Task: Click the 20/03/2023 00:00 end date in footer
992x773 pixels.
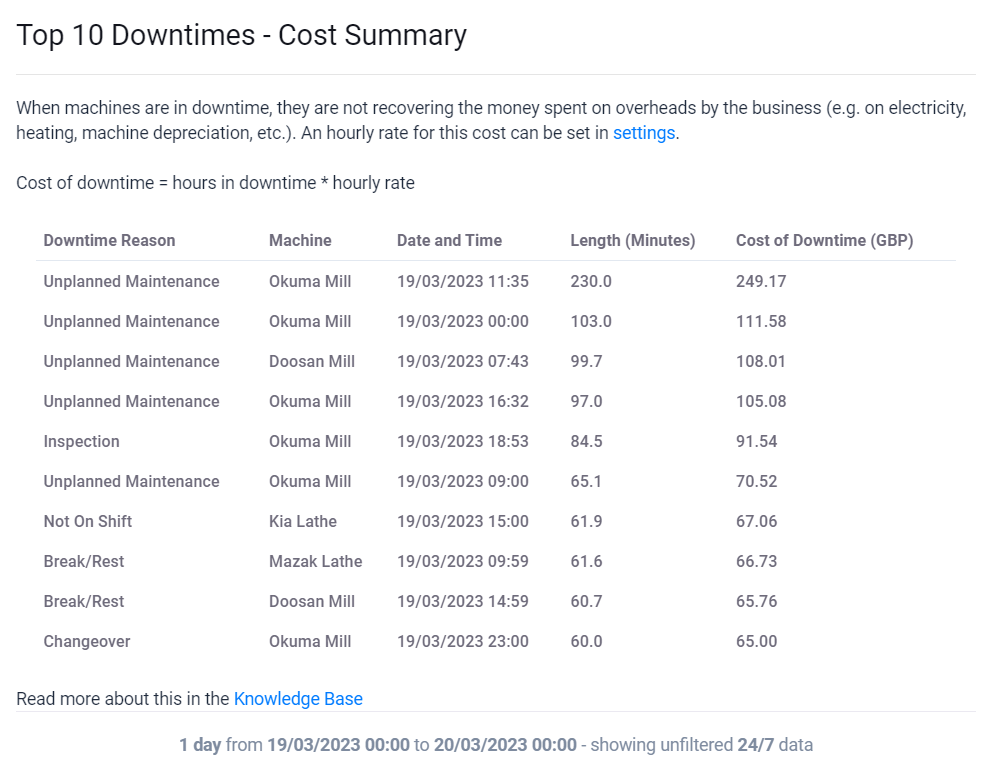Action: (505, 745)
